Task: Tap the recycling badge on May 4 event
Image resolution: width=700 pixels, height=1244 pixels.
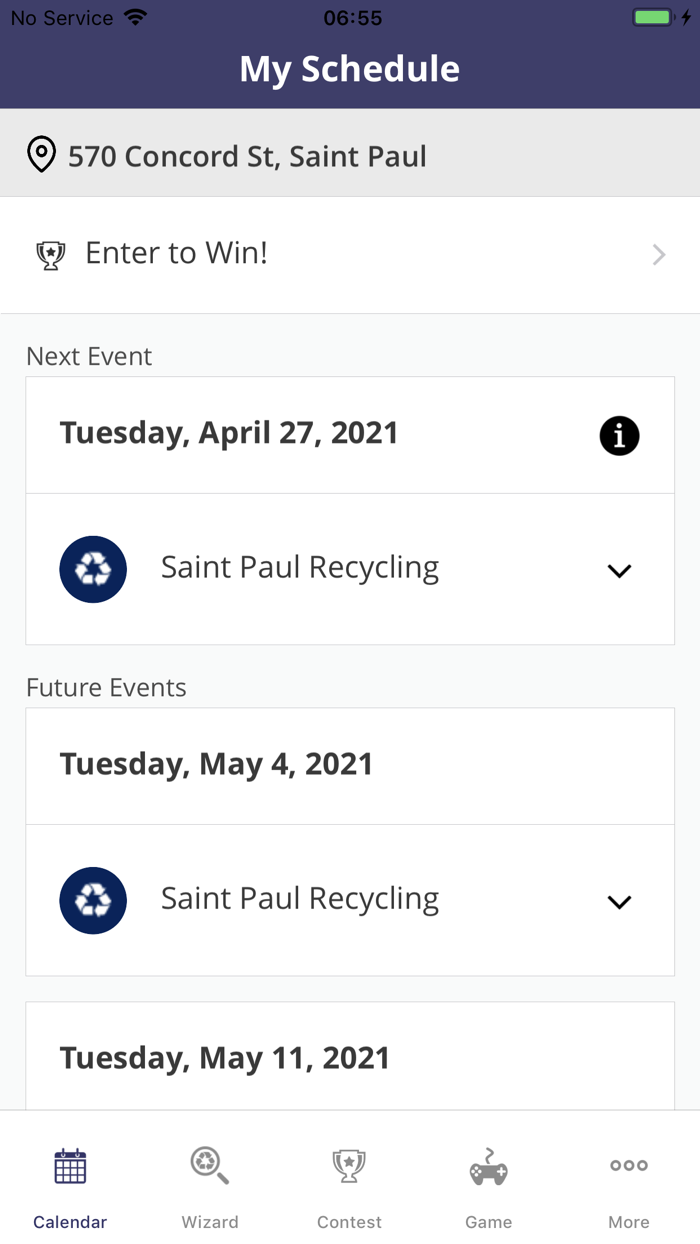Action: 93,900
